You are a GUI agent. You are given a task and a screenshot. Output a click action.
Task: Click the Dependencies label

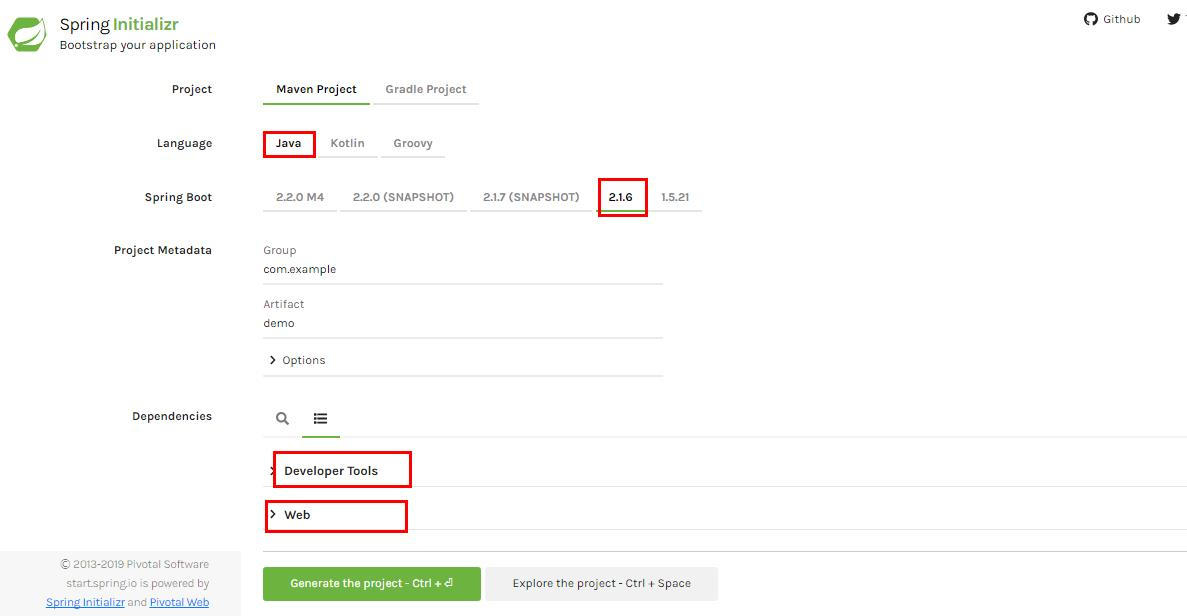pos(172,416)
